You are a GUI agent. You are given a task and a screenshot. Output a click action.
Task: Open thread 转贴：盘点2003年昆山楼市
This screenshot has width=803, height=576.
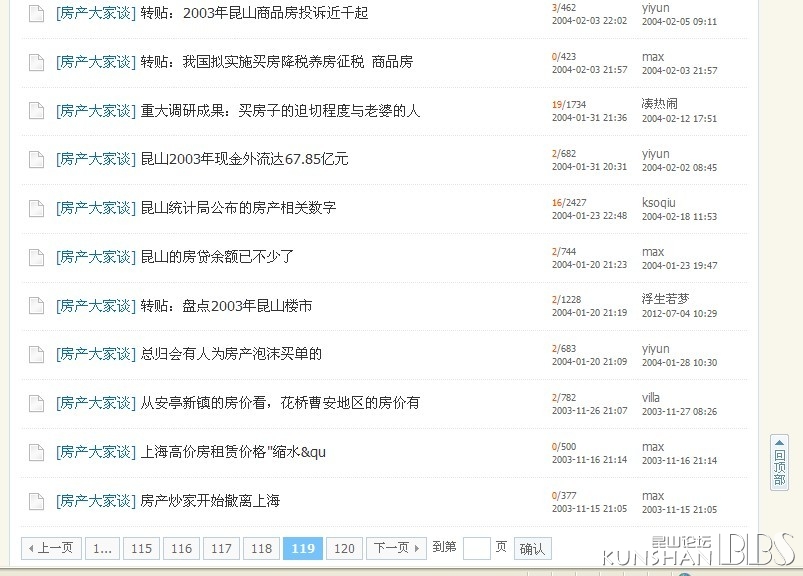click(x=226, y=306)
